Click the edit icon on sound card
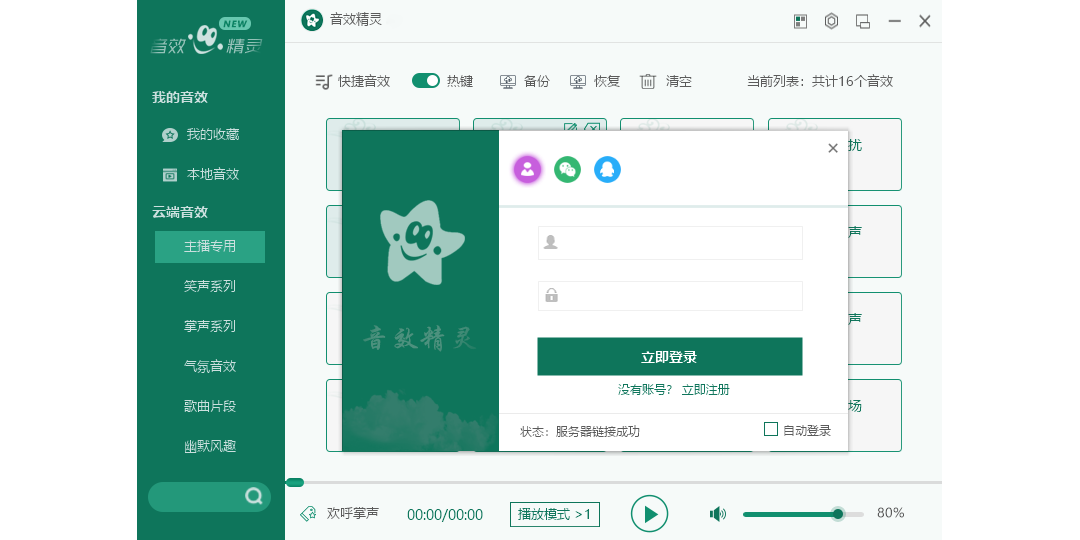 pos(570,126)
